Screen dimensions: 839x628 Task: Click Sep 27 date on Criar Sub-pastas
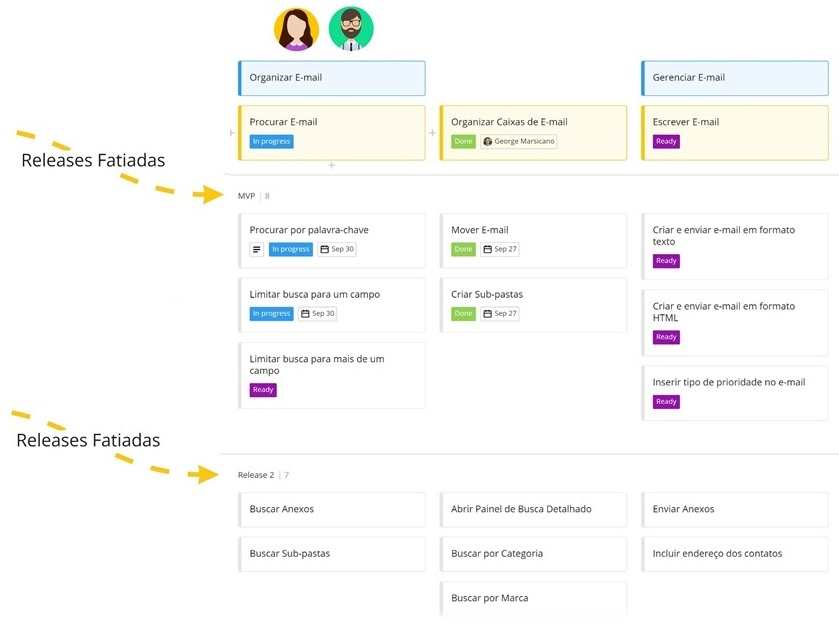(x=500, y=313)
